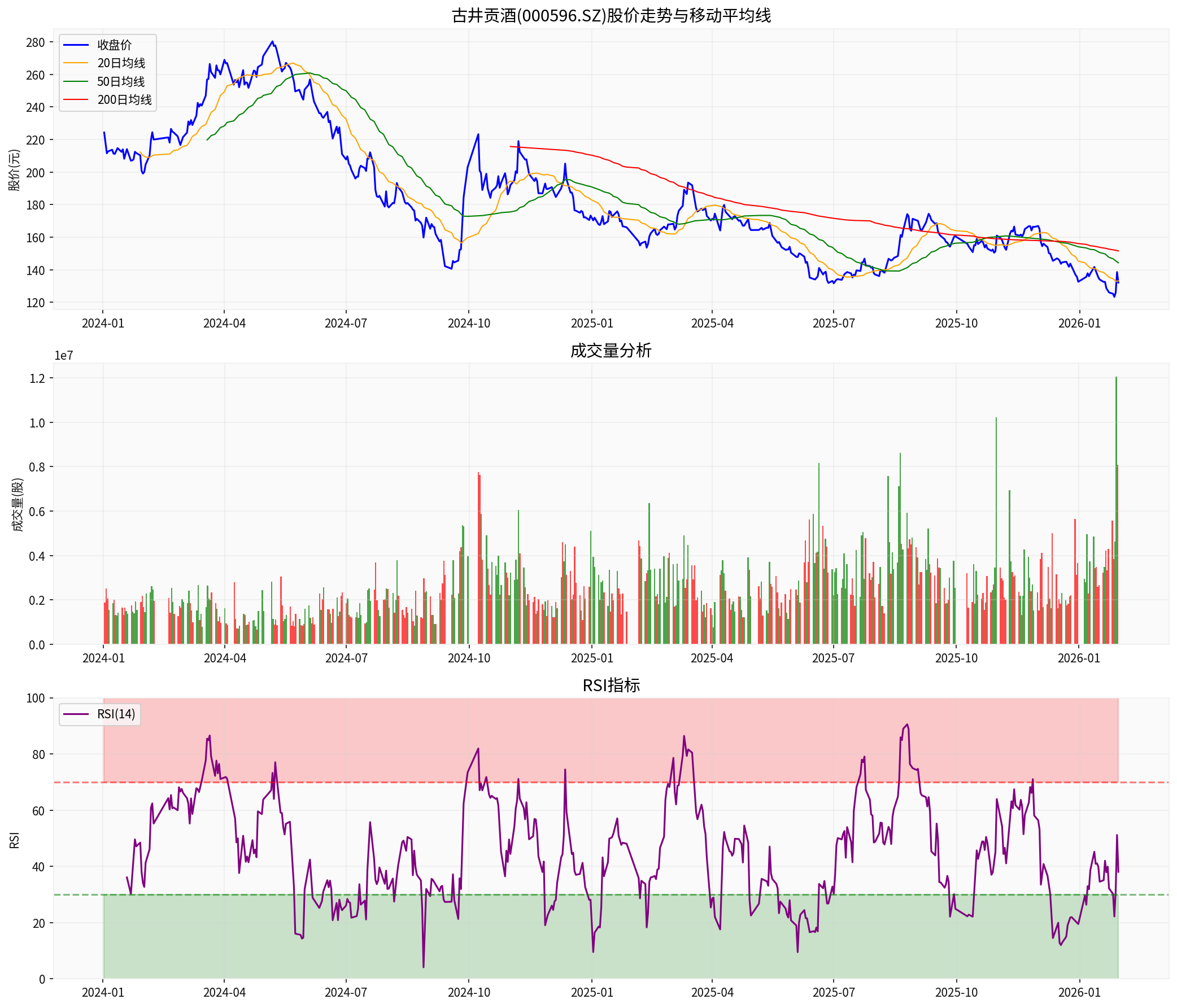Click the 50日均线 legend label

pyautogui.click(x=120, y=82)
